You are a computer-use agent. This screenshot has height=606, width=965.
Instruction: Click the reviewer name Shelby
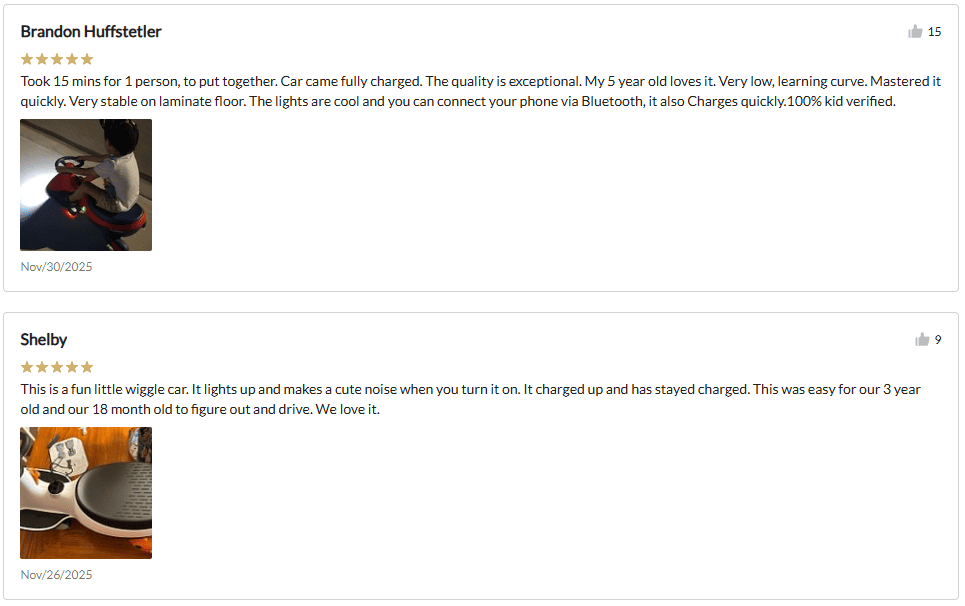(x=44, y=340)
